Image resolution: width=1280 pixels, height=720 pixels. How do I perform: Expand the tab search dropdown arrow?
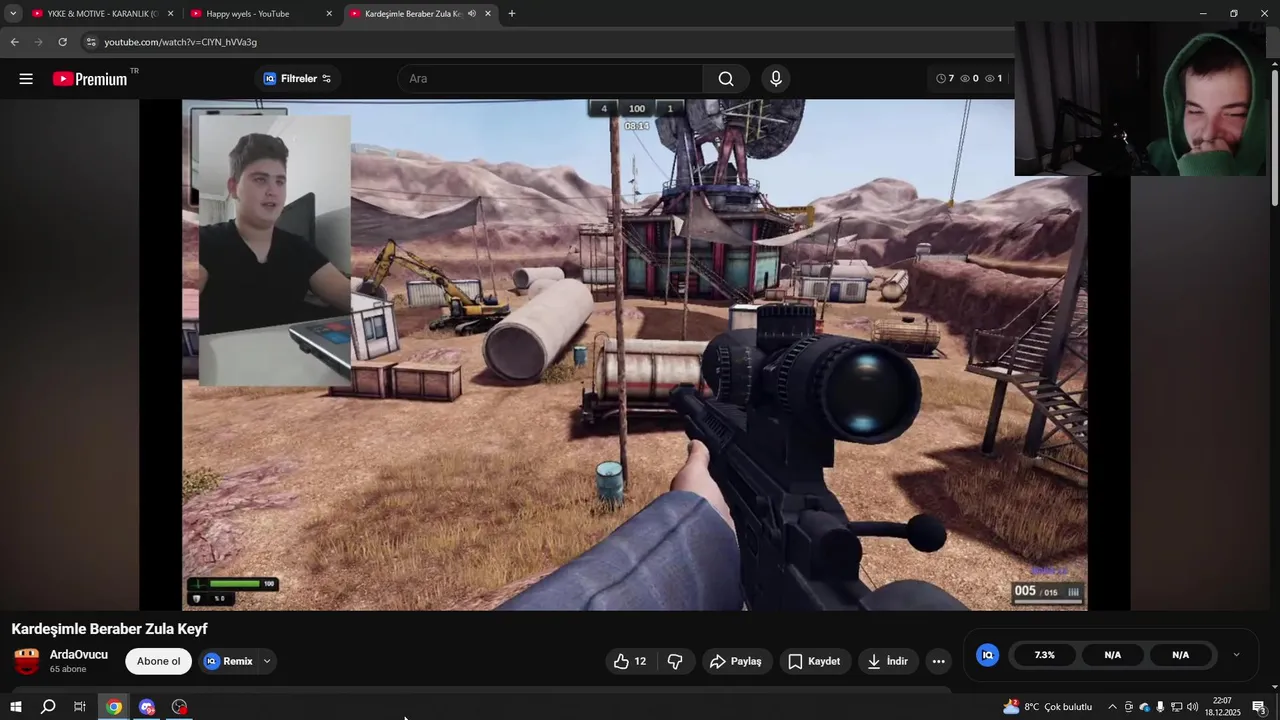click(13, 14)
